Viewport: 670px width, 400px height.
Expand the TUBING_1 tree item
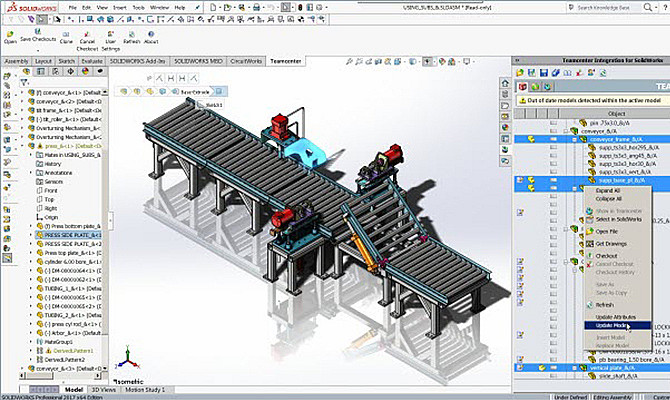(x=30, y=288)
